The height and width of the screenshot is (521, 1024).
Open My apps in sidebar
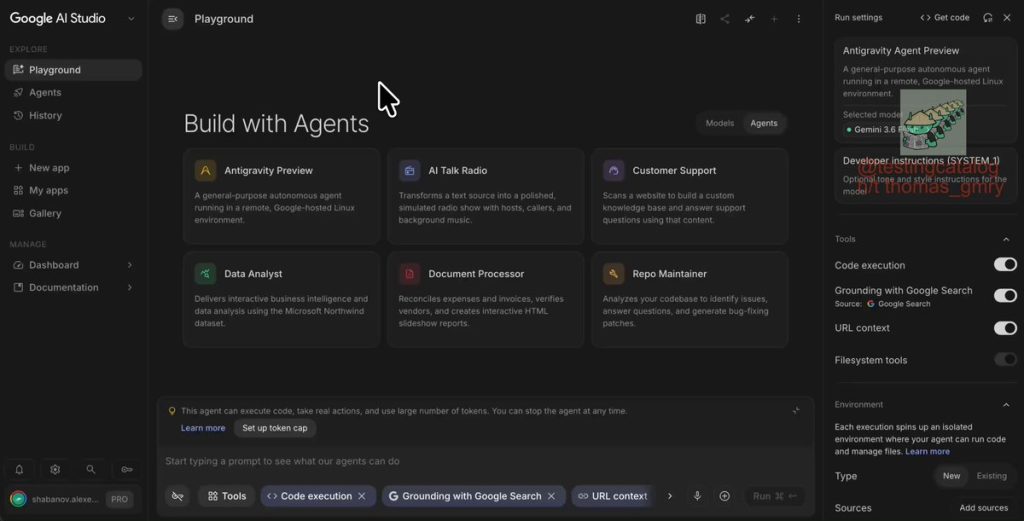click(73, 191)
